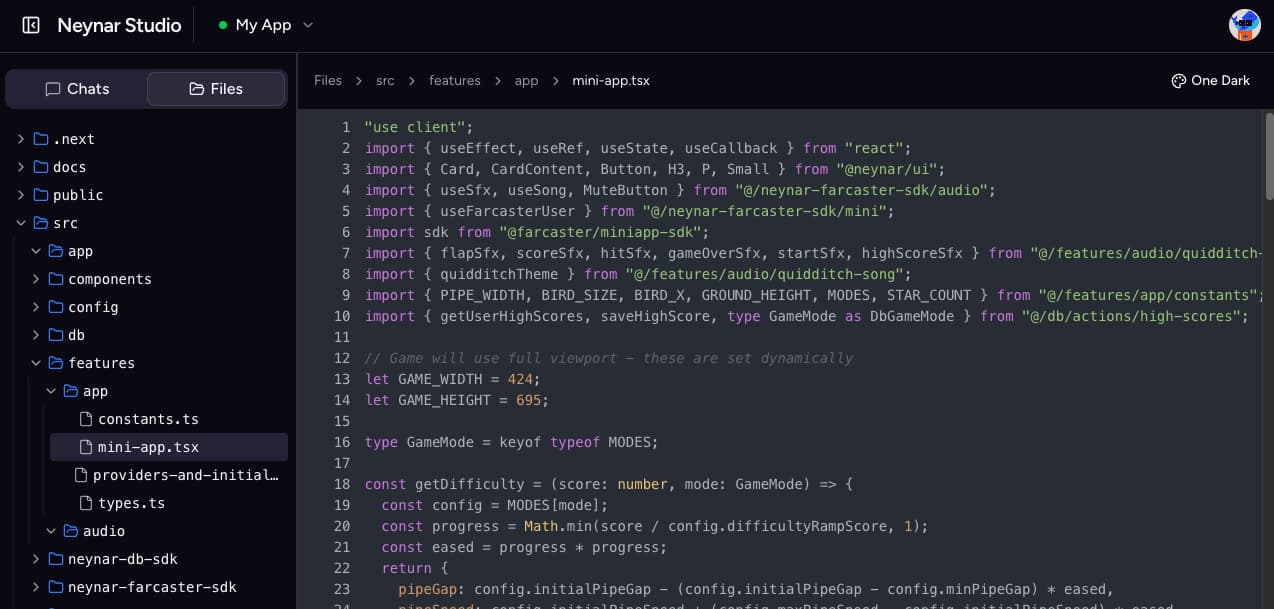
Task: Select the neynar-db-sdk folder
Action: (122, 559)
